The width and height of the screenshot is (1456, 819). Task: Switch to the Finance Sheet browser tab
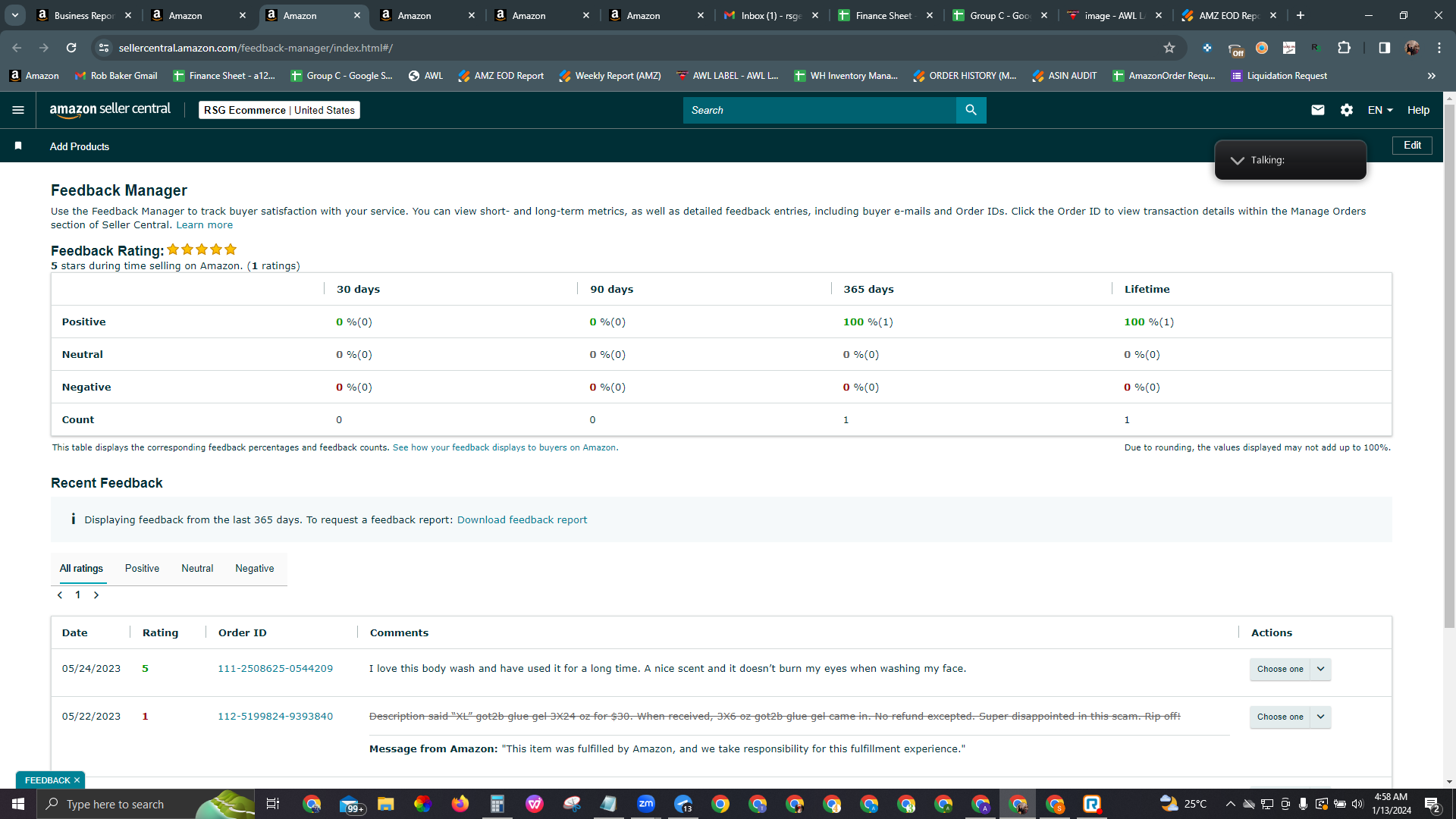(x=886, y=15)
